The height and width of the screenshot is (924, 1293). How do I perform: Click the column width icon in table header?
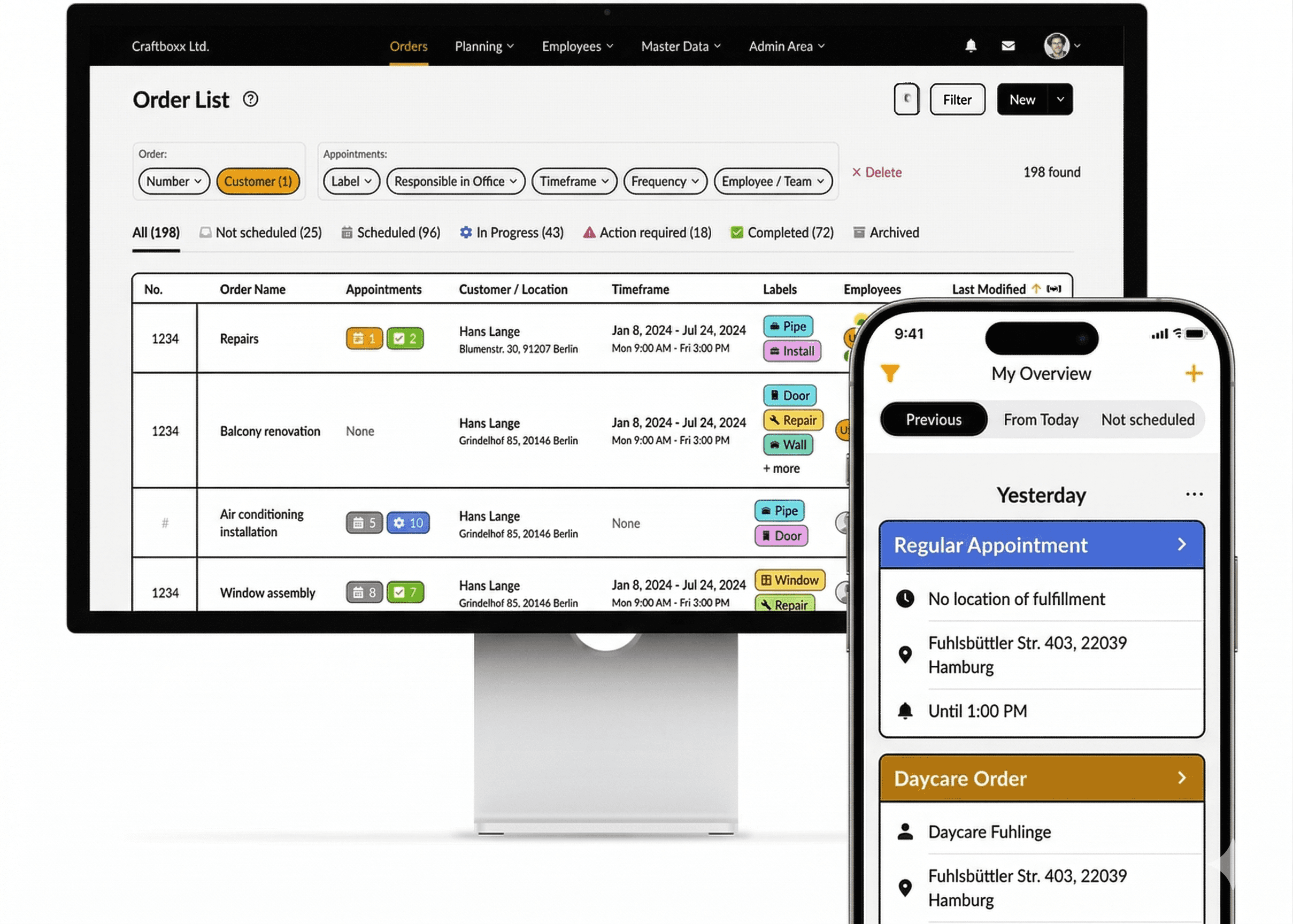(x=1053, y=289)
